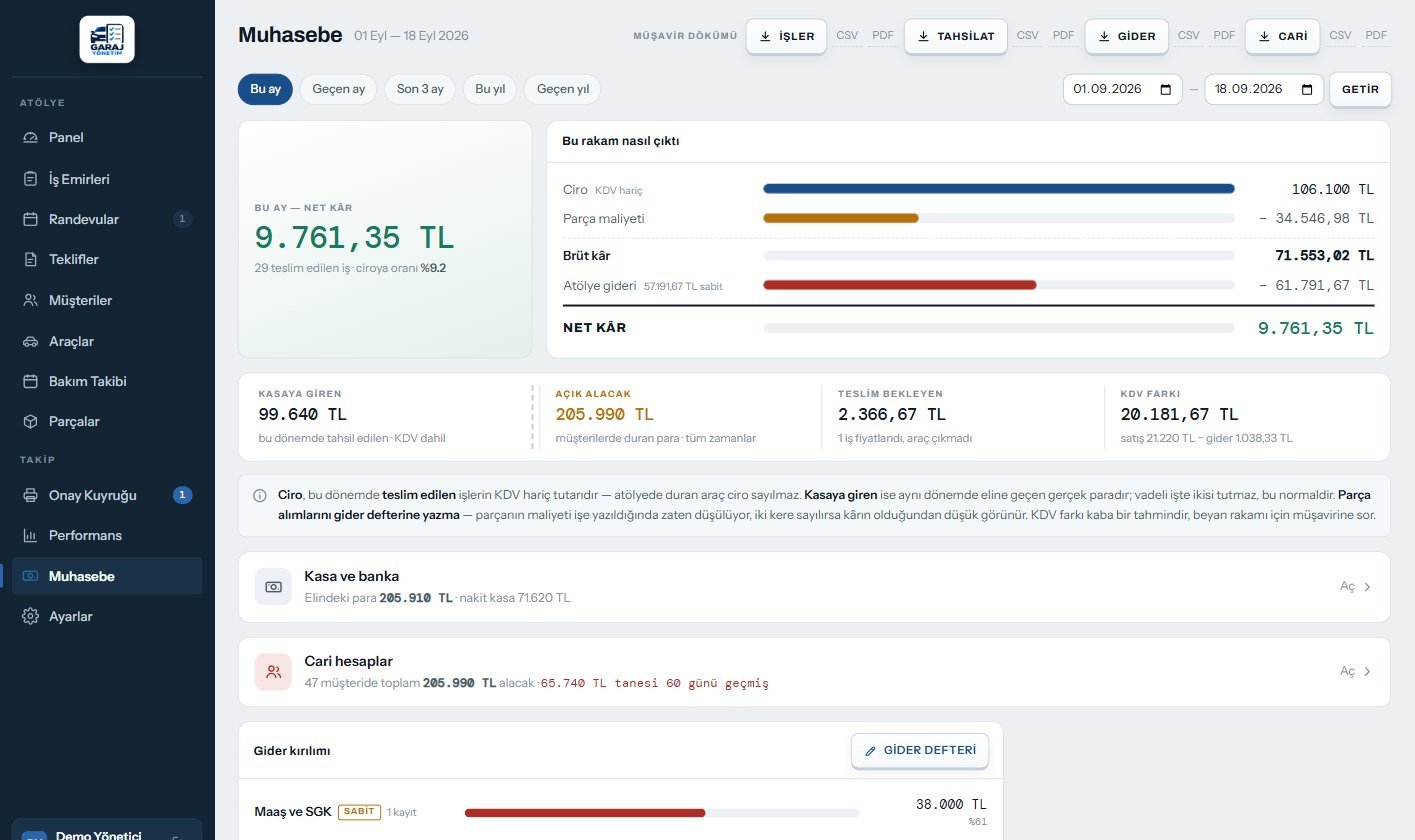Click the Müşteriler people icon

[30, 300]
